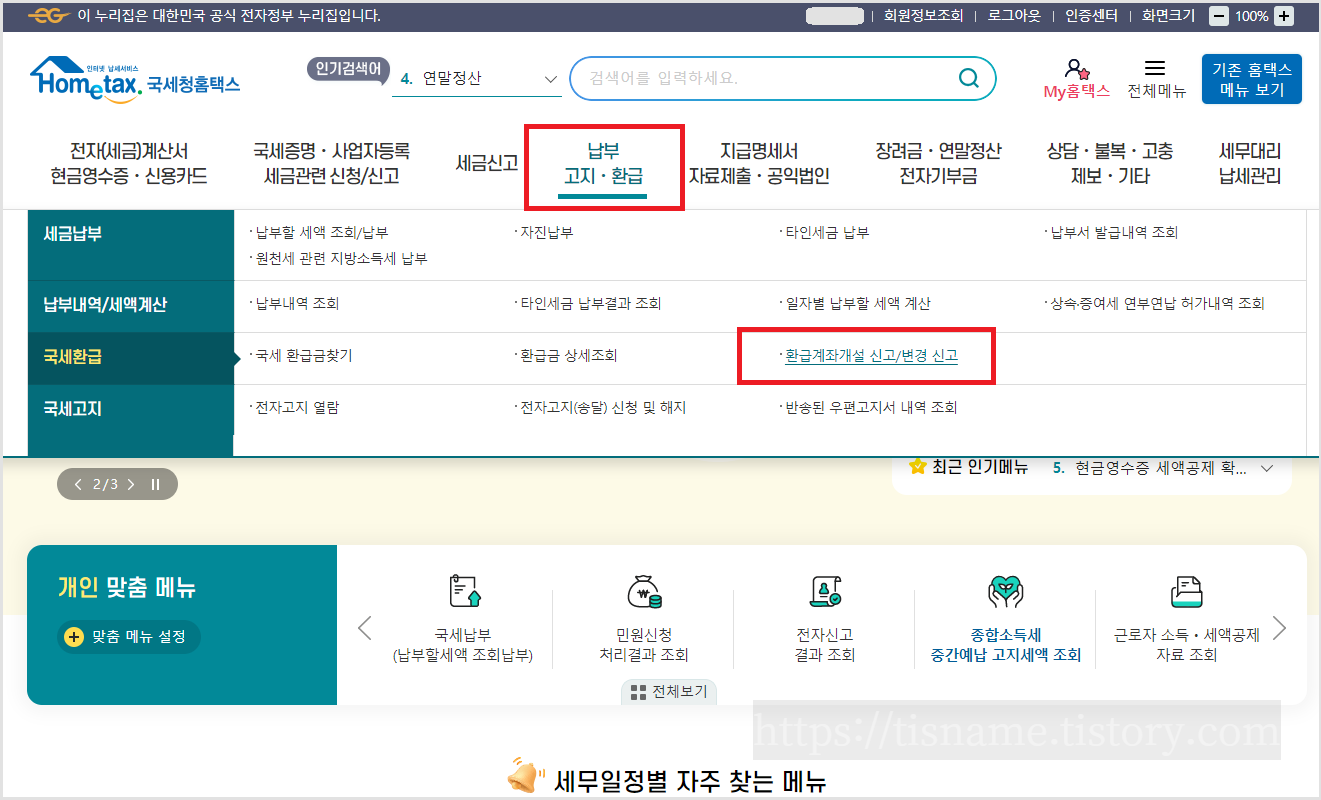Open 타인세금 납부결과 조회 link

(590, 303)
